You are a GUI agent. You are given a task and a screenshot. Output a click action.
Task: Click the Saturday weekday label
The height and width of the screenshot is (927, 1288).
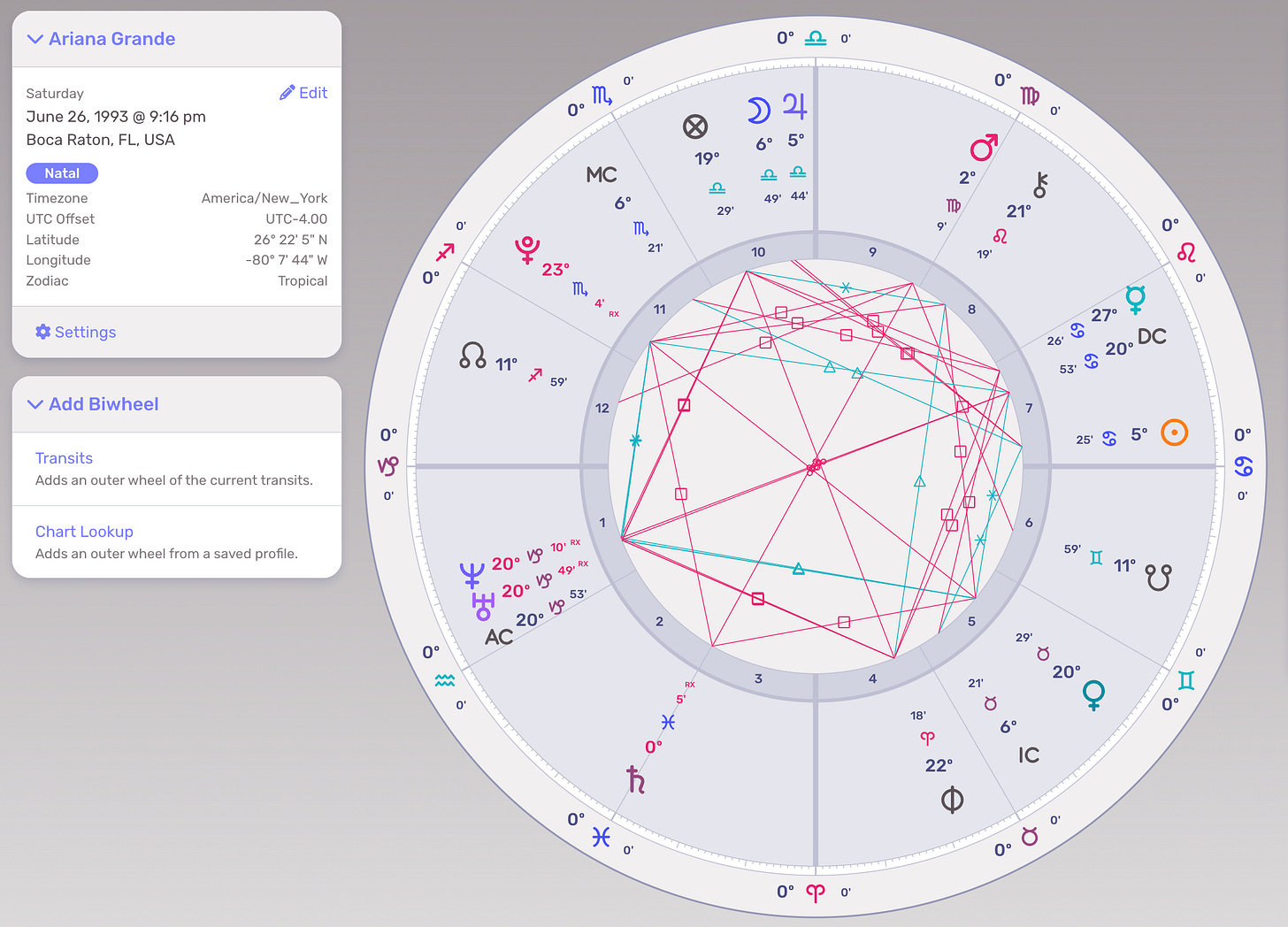coord(55,94)
